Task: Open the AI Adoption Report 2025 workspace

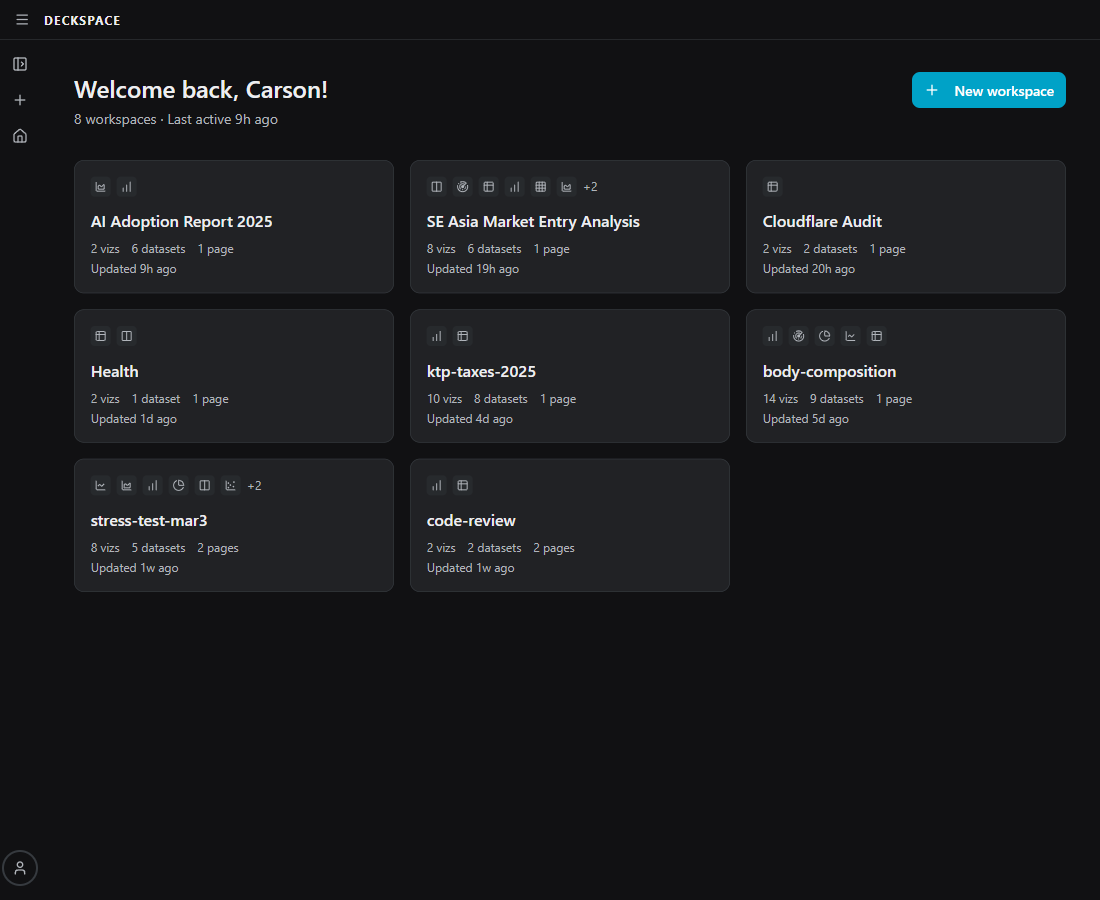Action: coord(181,221)
